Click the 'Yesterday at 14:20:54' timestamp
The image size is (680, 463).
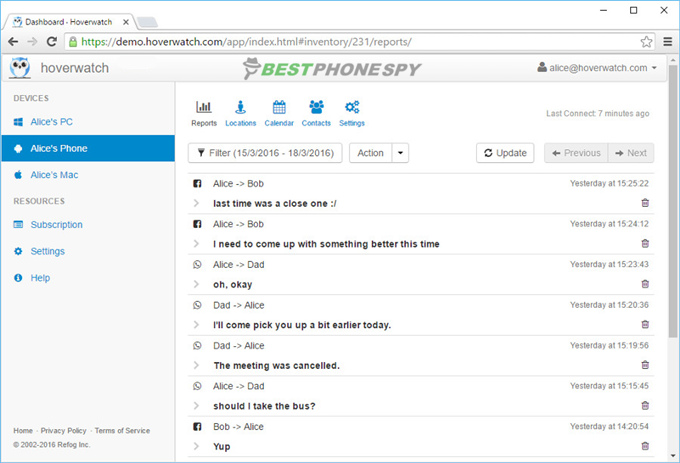[609, 427]
